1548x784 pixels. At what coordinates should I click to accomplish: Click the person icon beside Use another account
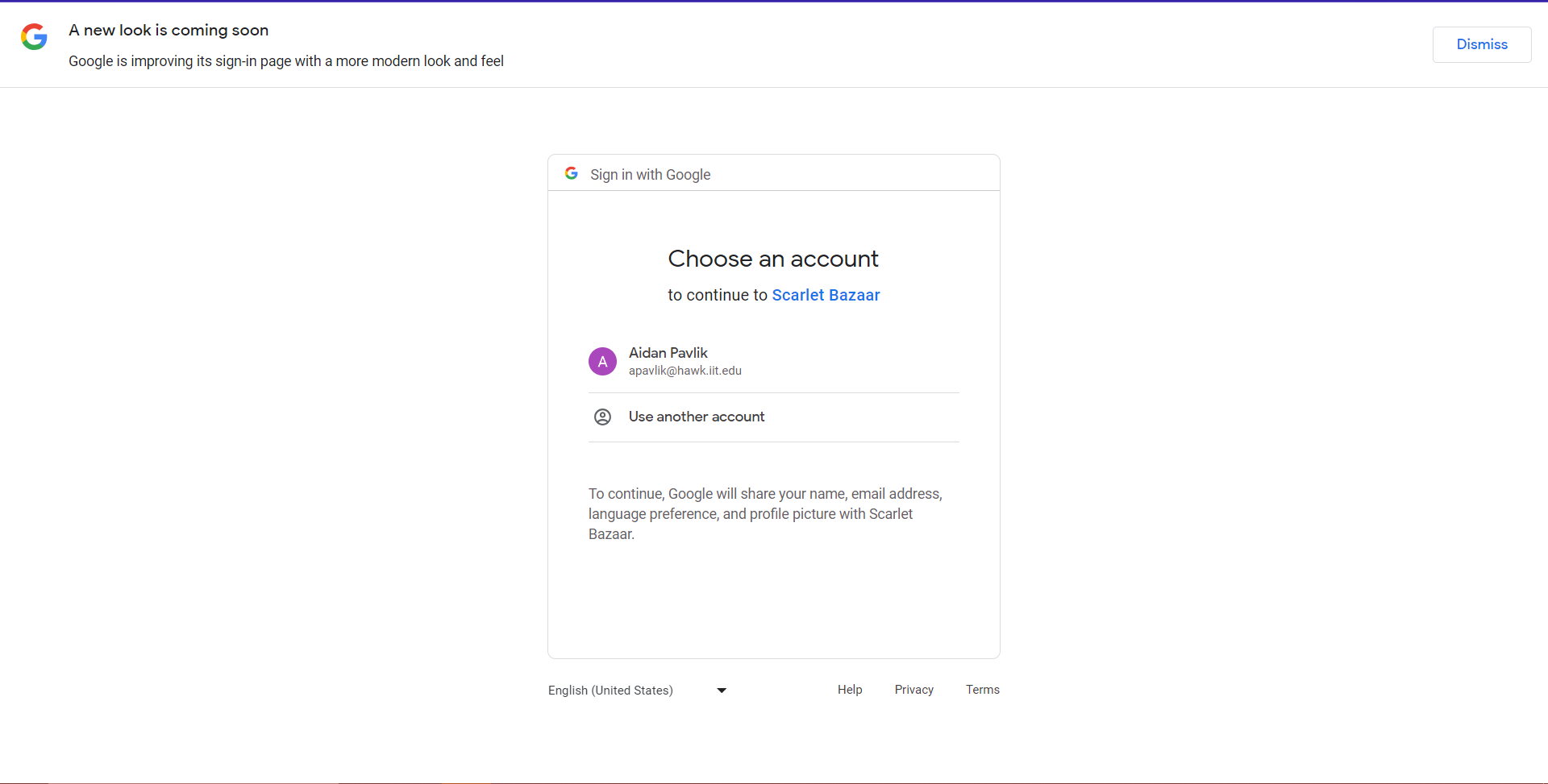[602, 417]
